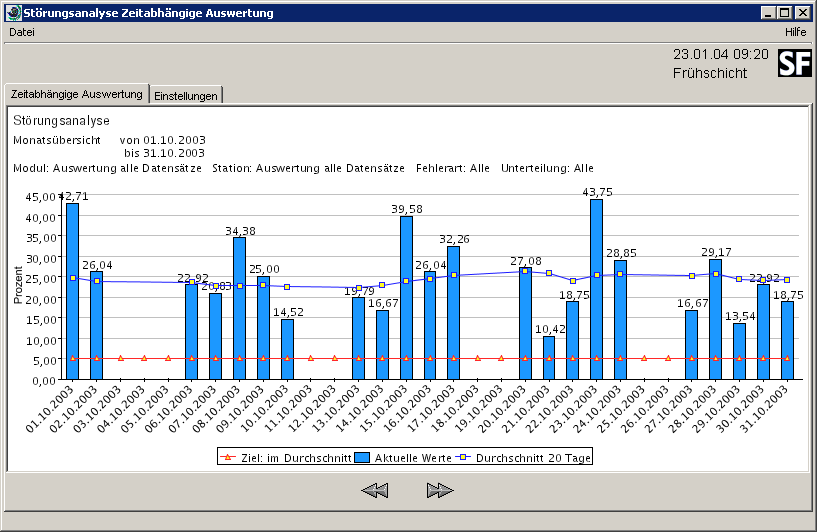
Task: Click the Durchschnitt 20 Tage legend text
Action: coord(534,458)
